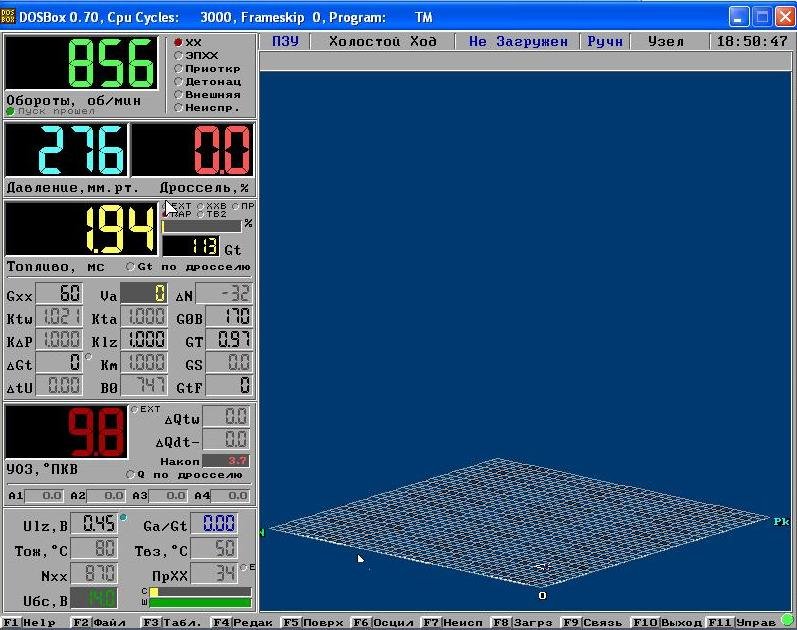Screen dimensions: 797x630
Task: Toggle the 'Q по дросселю' option
Action: click(131, 474)
